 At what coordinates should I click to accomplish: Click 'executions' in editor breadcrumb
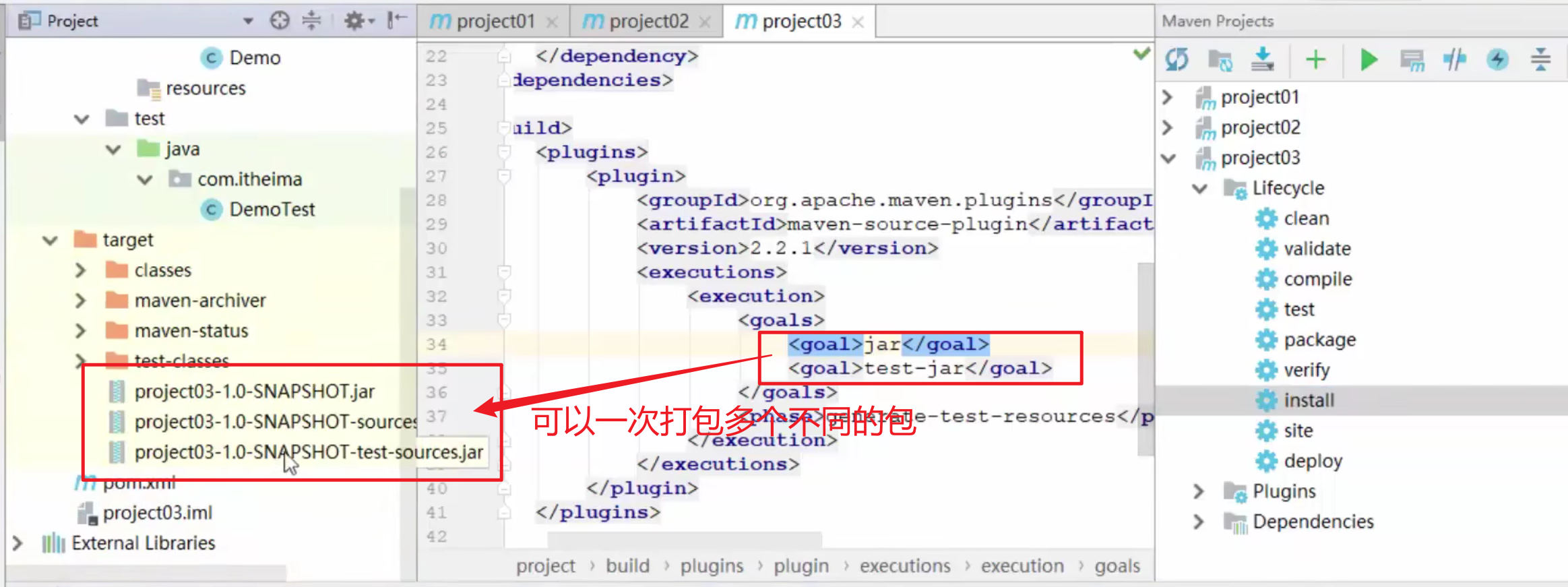click(905, 566)
